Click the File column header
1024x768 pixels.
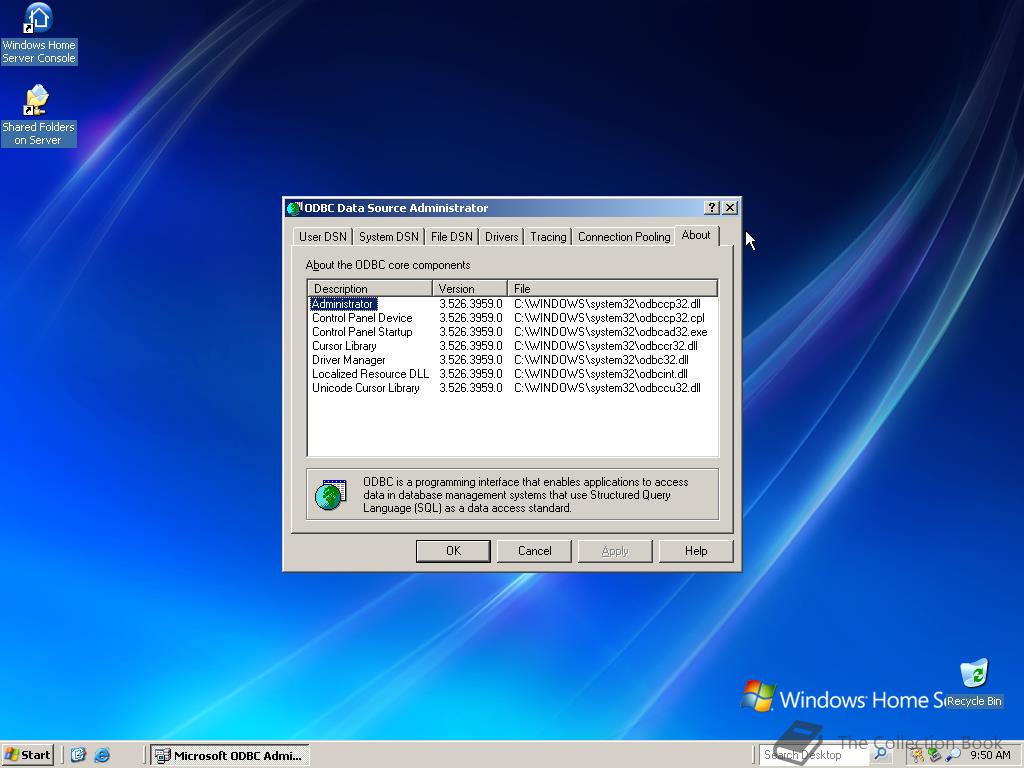[613, 288]
